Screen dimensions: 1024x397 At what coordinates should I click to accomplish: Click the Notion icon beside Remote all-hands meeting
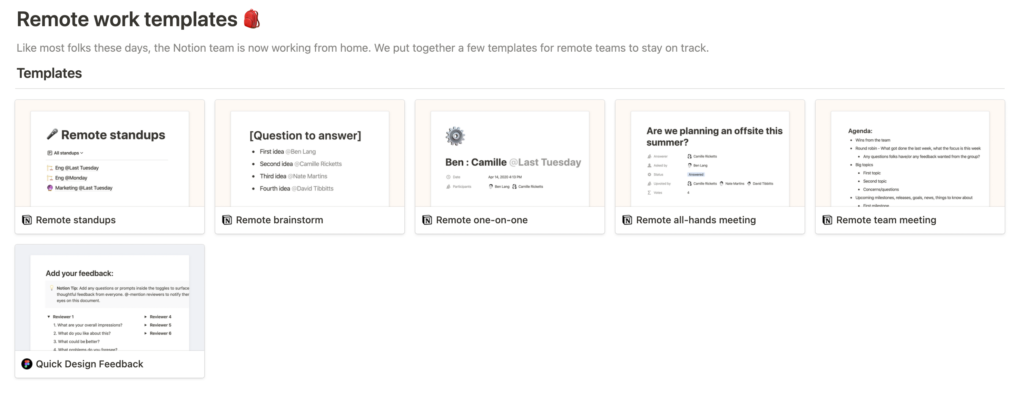tap(627, 220)
